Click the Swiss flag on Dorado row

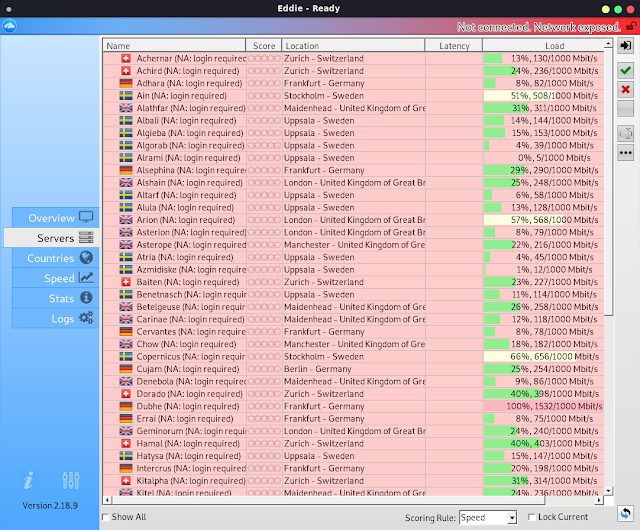coord(126,394)
